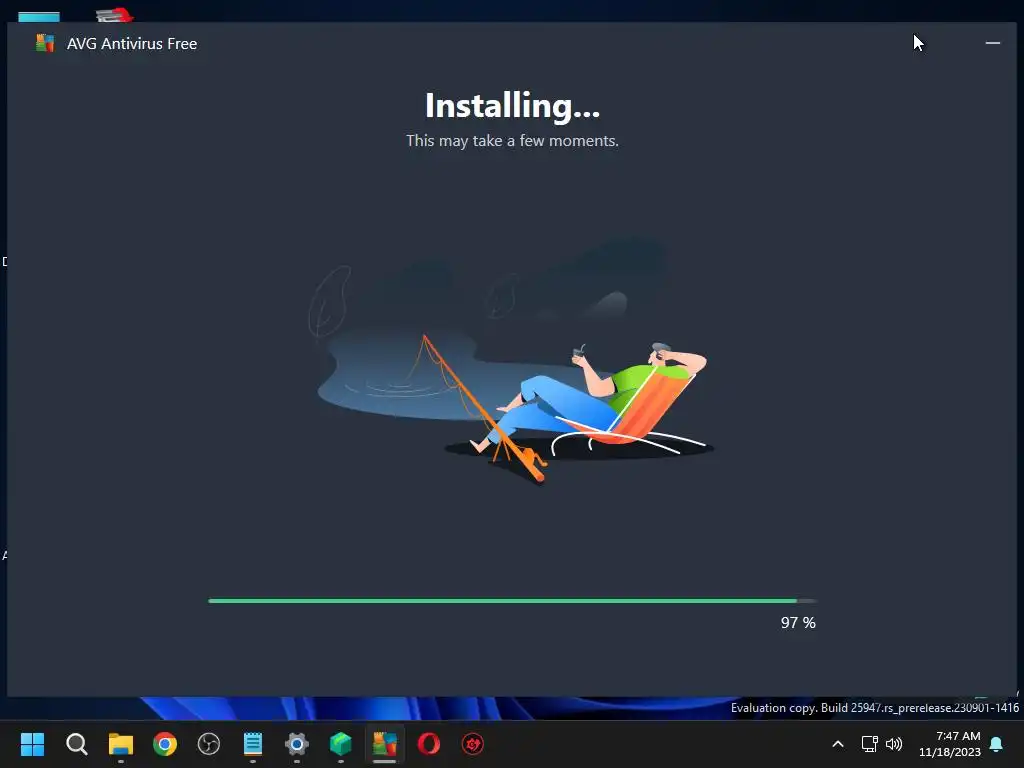Click the AVG Antivirus Free title text
Viewport: 1024px width, 768px height.
132,44
